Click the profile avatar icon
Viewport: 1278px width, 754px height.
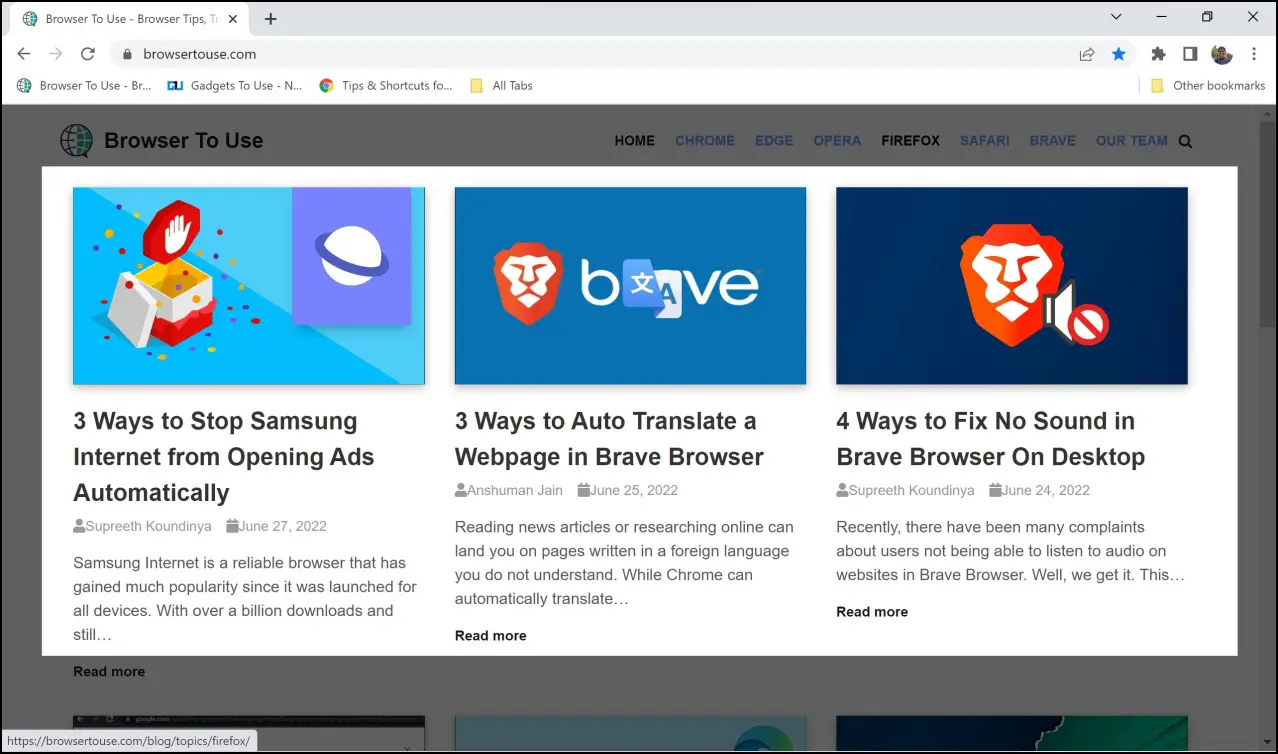pyautogui.click(x=1222, y=54)
